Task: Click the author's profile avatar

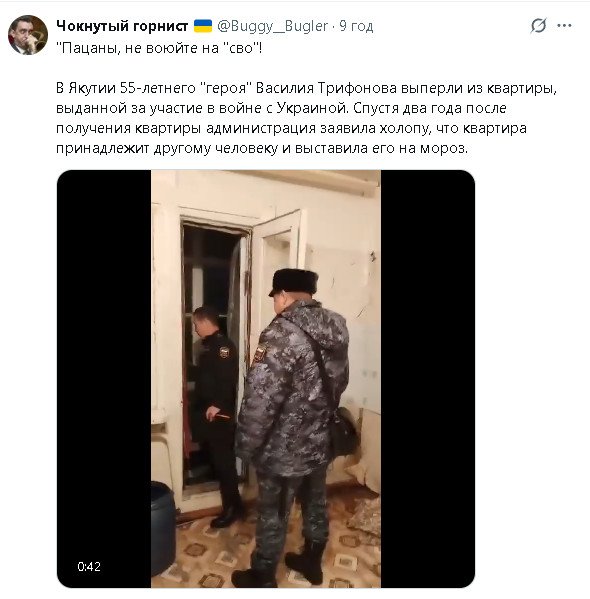Action: pos(28,35)
